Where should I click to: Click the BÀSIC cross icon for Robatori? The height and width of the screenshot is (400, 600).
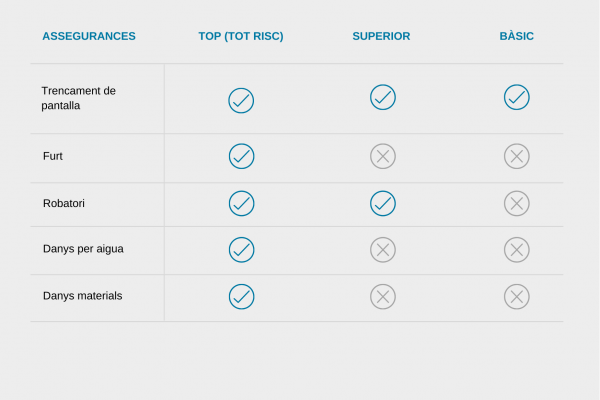point(517,203)
